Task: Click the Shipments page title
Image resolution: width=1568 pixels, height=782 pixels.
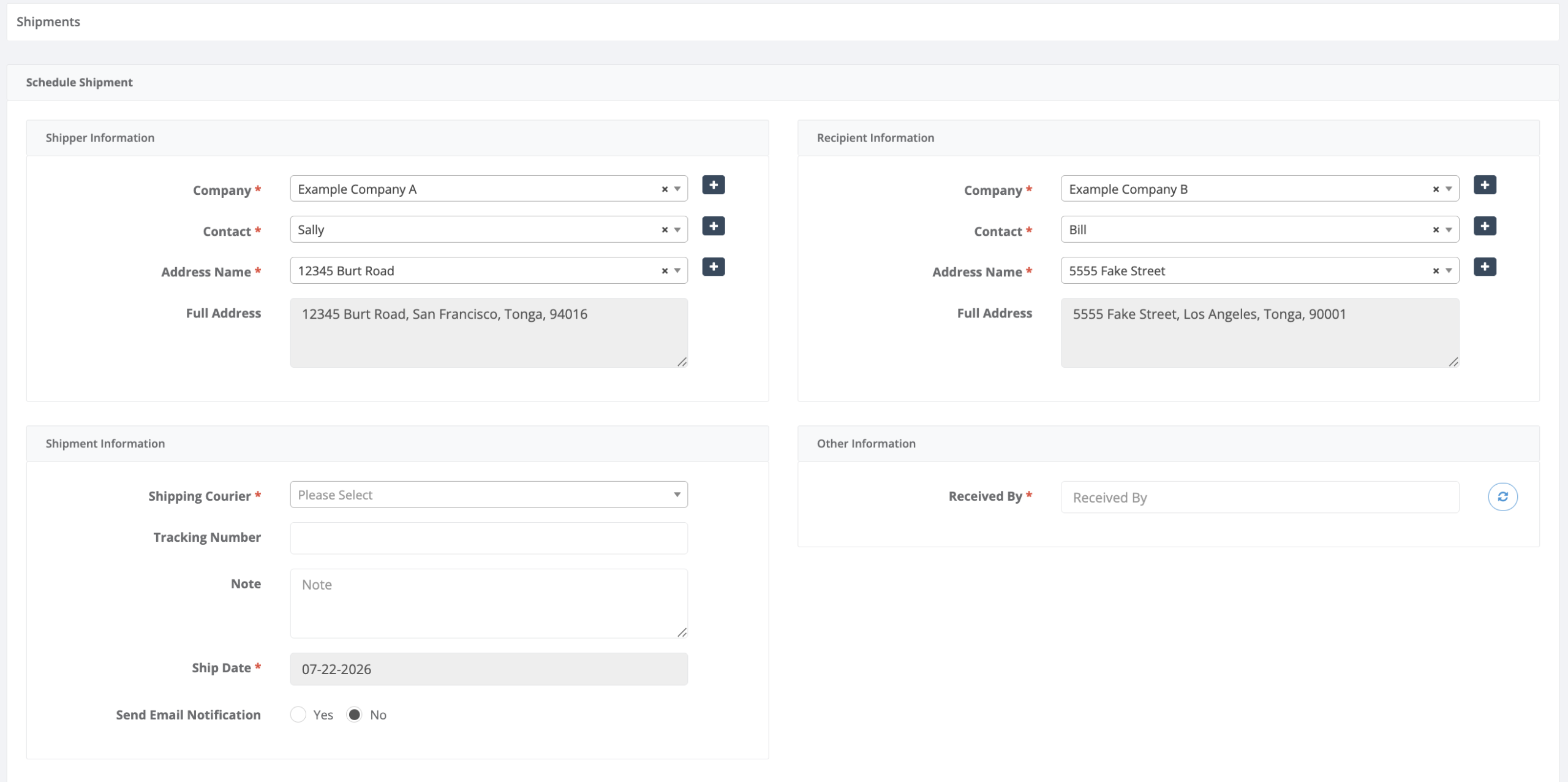Action: coord(48,22)
